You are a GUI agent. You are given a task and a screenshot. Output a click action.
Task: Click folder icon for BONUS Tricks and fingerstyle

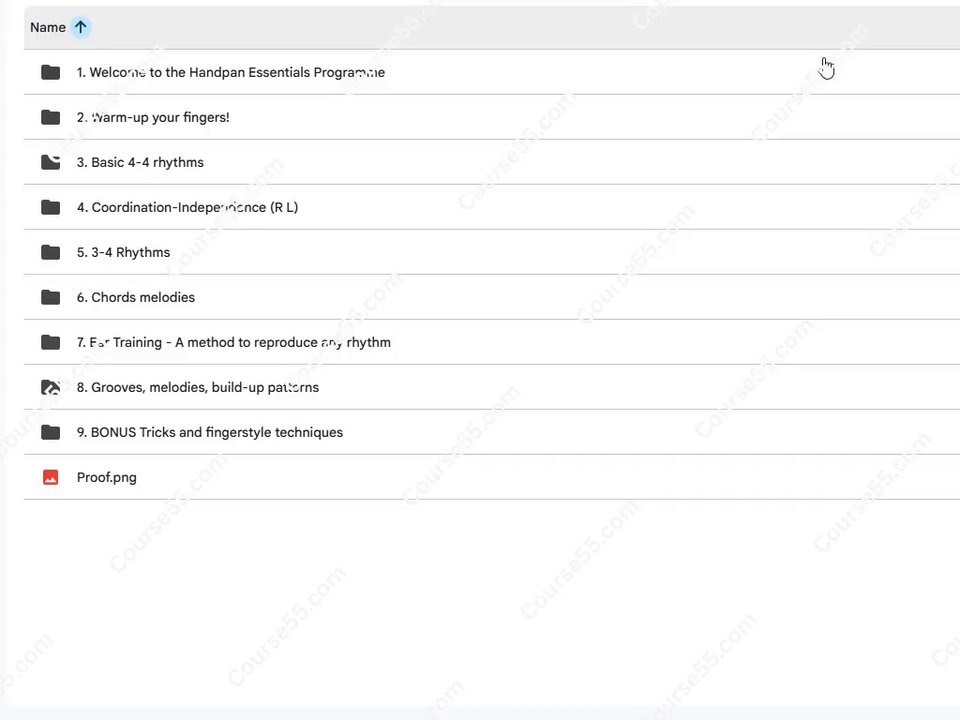tap(51, 432)
